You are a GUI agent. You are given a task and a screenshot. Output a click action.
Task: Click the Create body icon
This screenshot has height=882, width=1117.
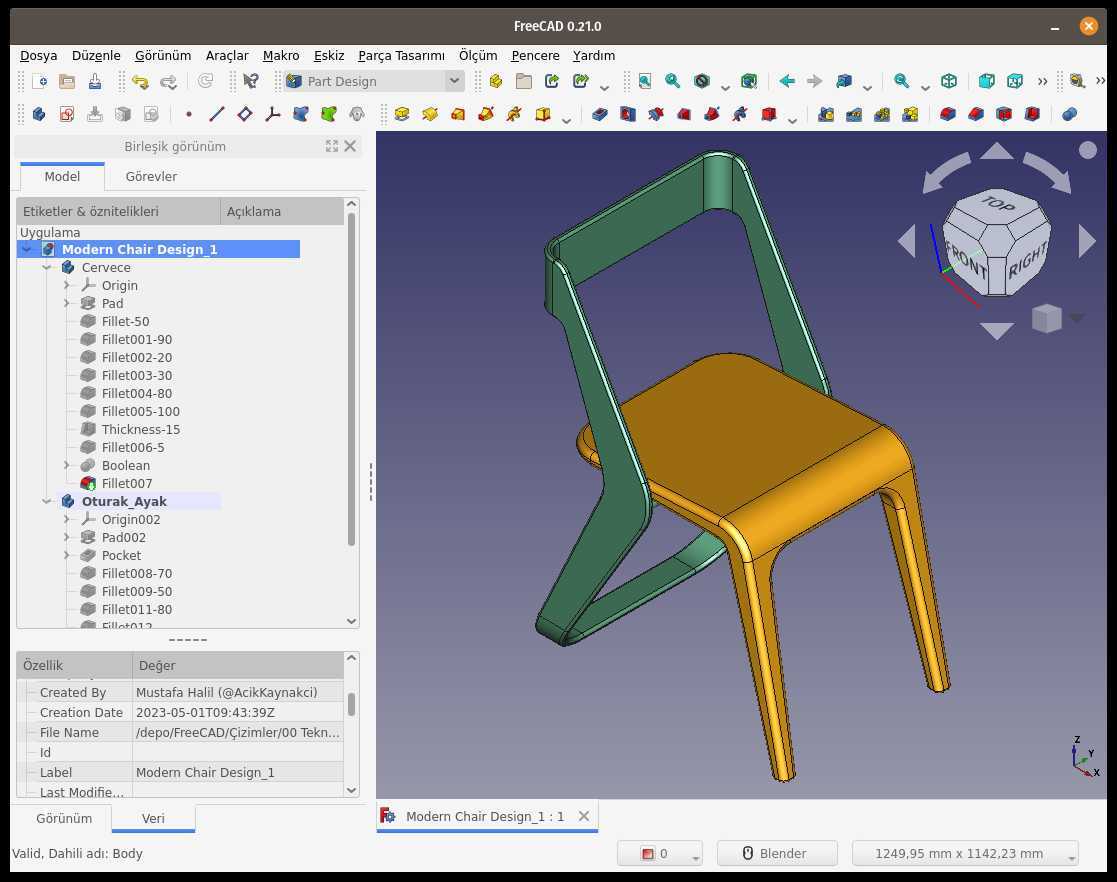[x=39, y=114]
